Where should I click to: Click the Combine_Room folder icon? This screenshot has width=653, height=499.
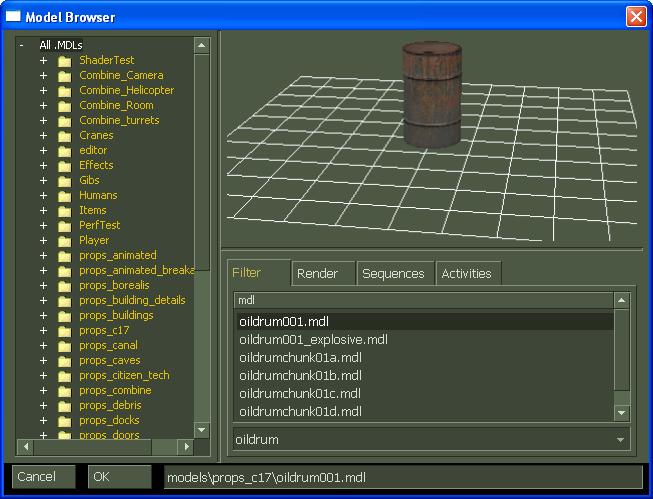click(65, 106)
